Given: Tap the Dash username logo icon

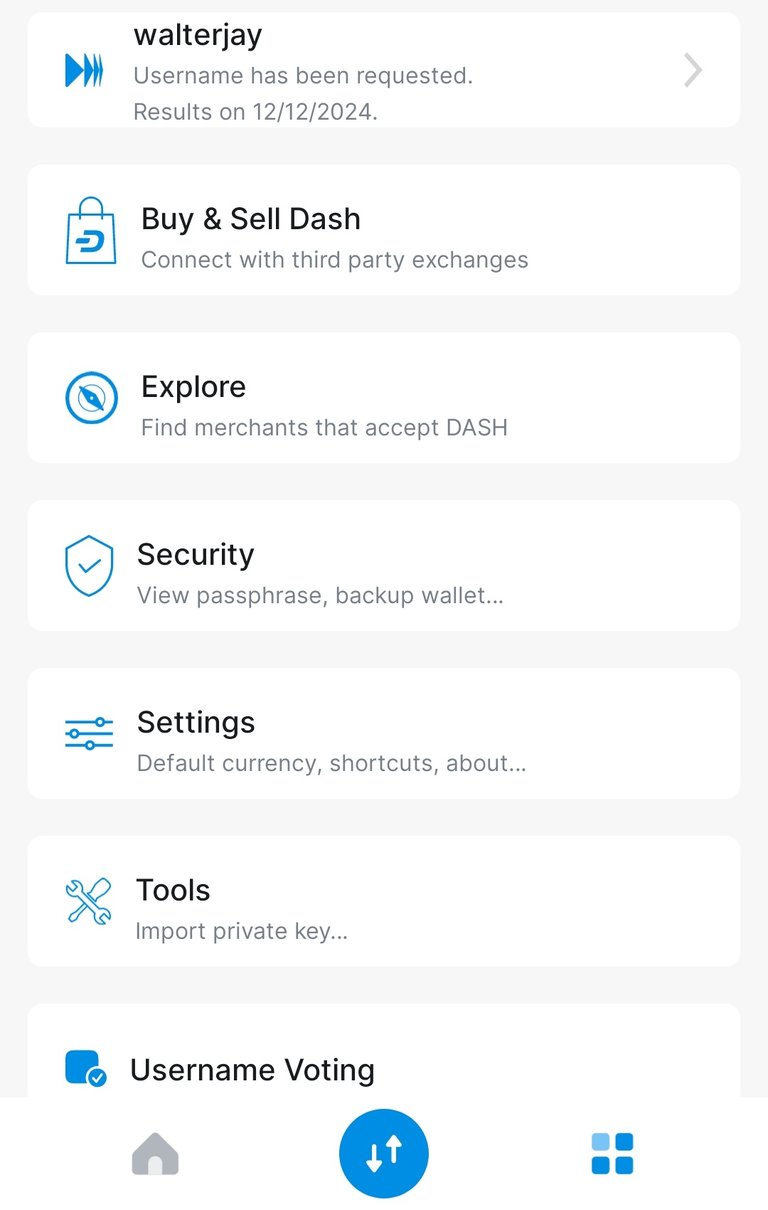Looking at the screenshot, I should (84, 70).
